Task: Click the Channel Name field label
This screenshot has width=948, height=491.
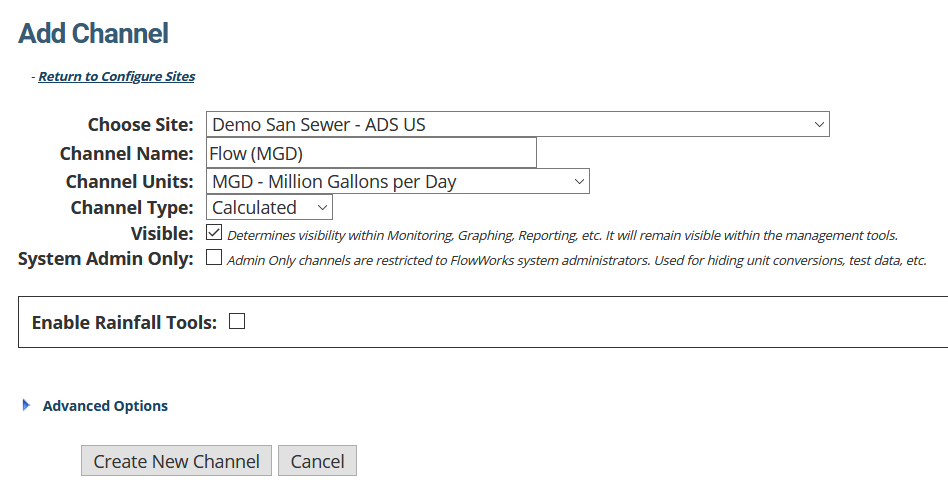Action: [127, 154]
